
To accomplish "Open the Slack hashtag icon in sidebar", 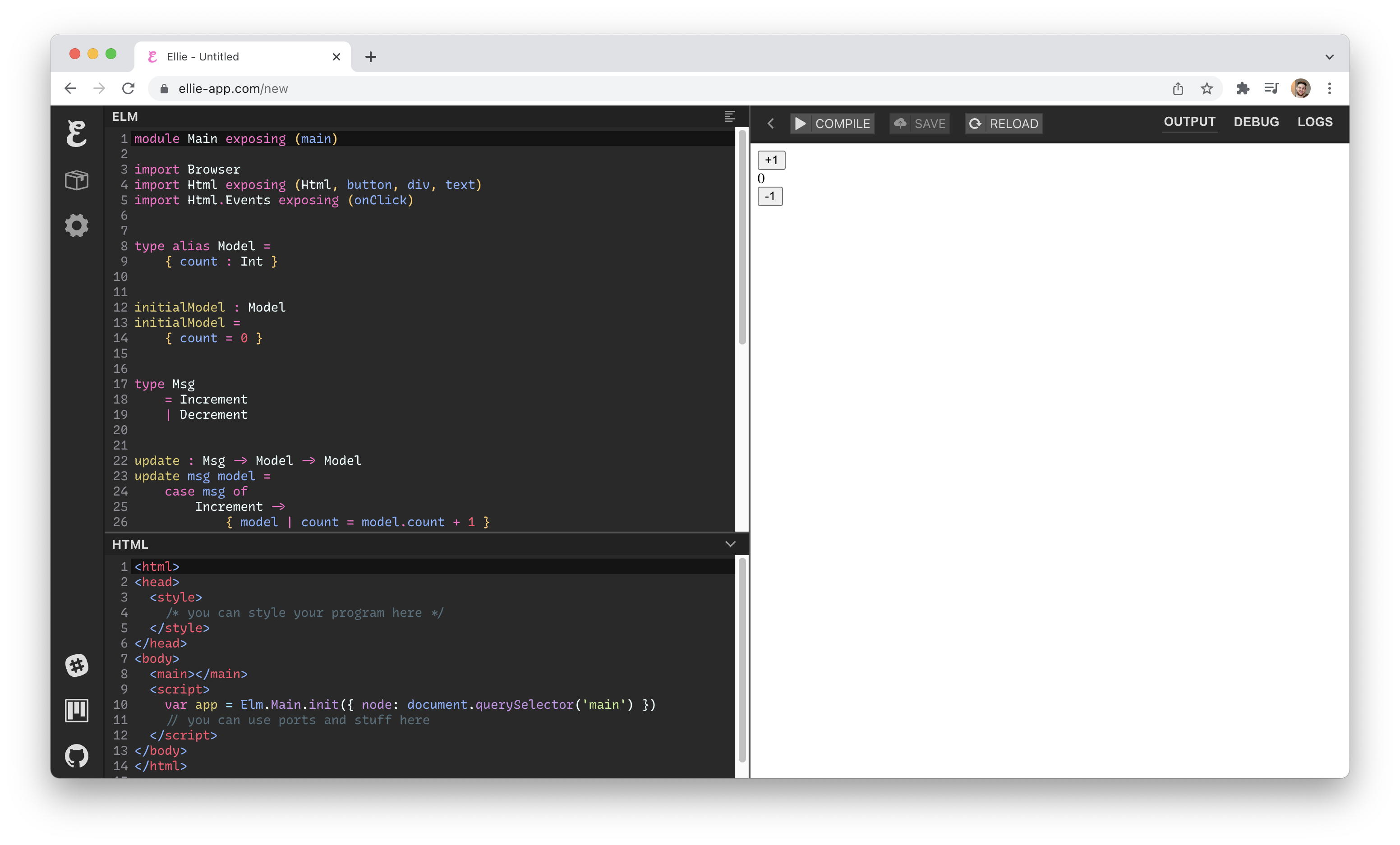I will [x=77, y=665].
